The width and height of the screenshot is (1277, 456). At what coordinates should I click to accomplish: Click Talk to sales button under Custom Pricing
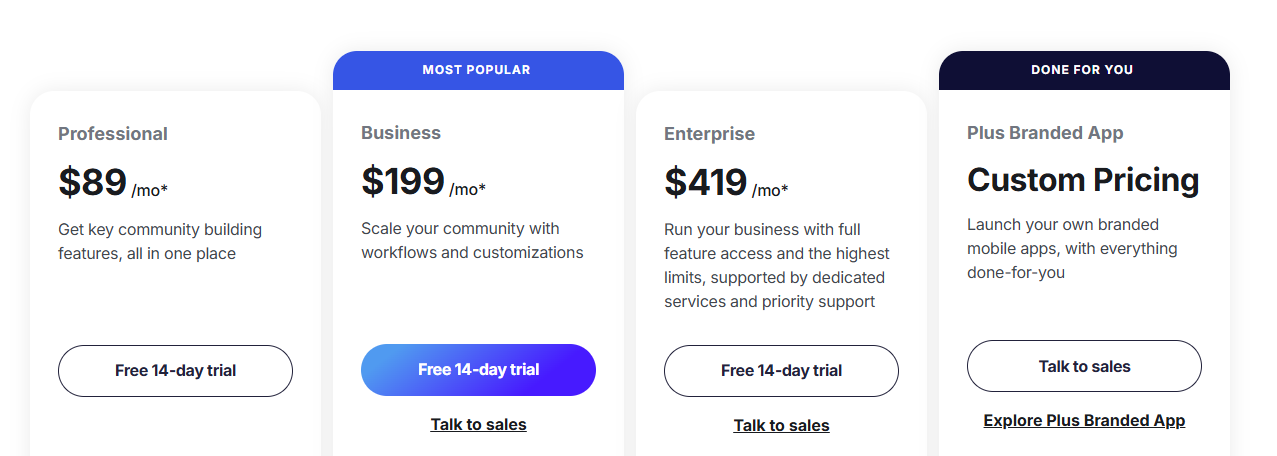pyautogui.click(x=1084, y=366)
